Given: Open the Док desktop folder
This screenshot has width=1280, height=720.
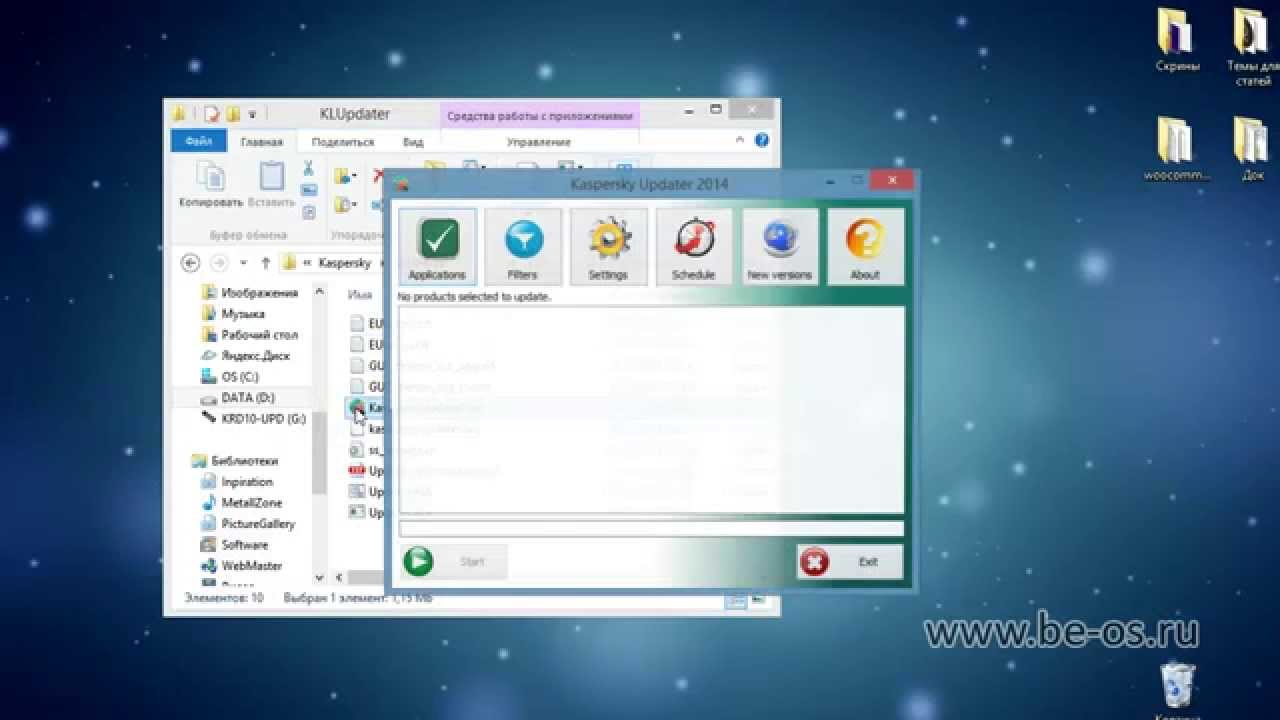Looking at the screenshot, I should [1252, 148].
